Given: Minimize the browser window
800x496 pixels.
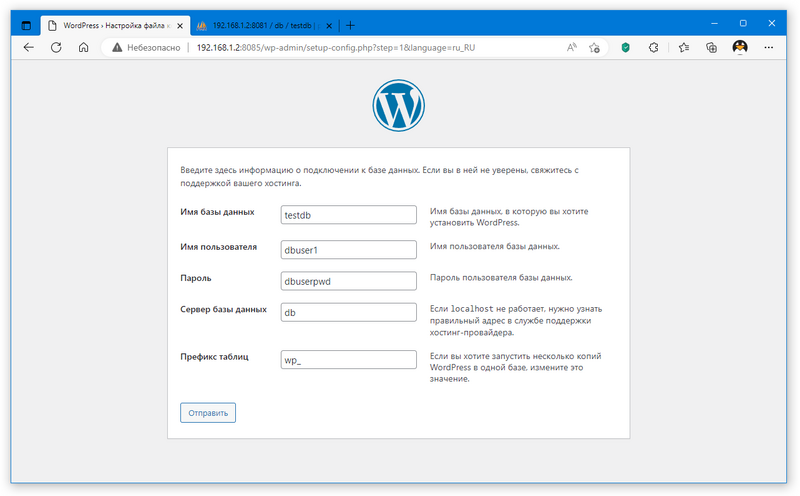Looking at the screenshot, I should (714, 23).
